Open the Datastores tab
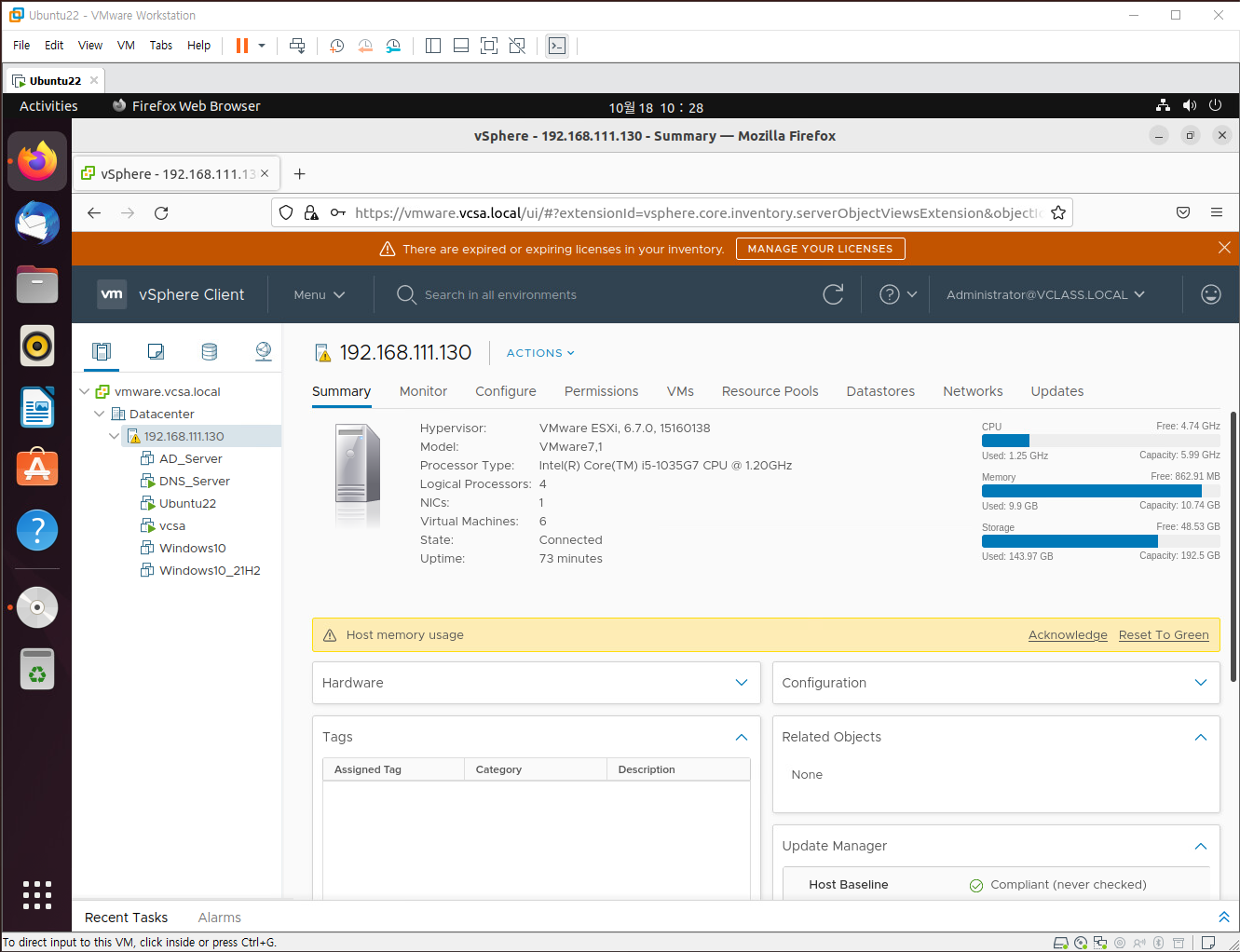The image size is (1240, 952). [880, 391]
